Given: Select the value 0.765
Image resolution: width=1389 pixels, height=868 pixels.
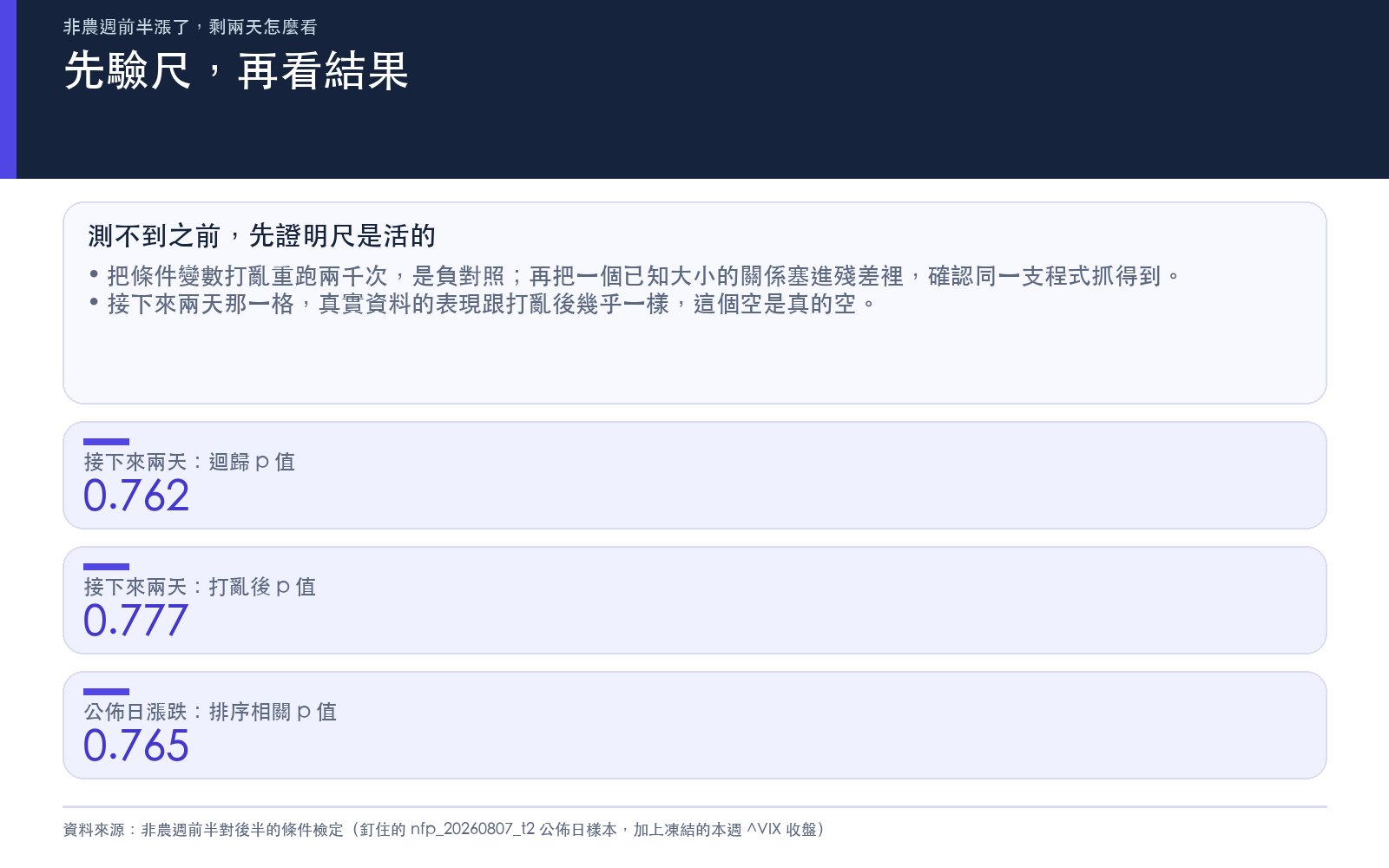Looking at the screenshot, I should [x=136, y=746].
